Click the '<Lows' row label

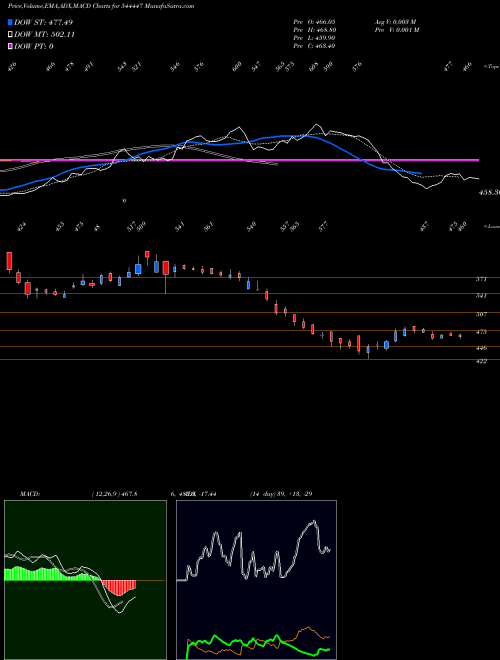tap(491, 226)
